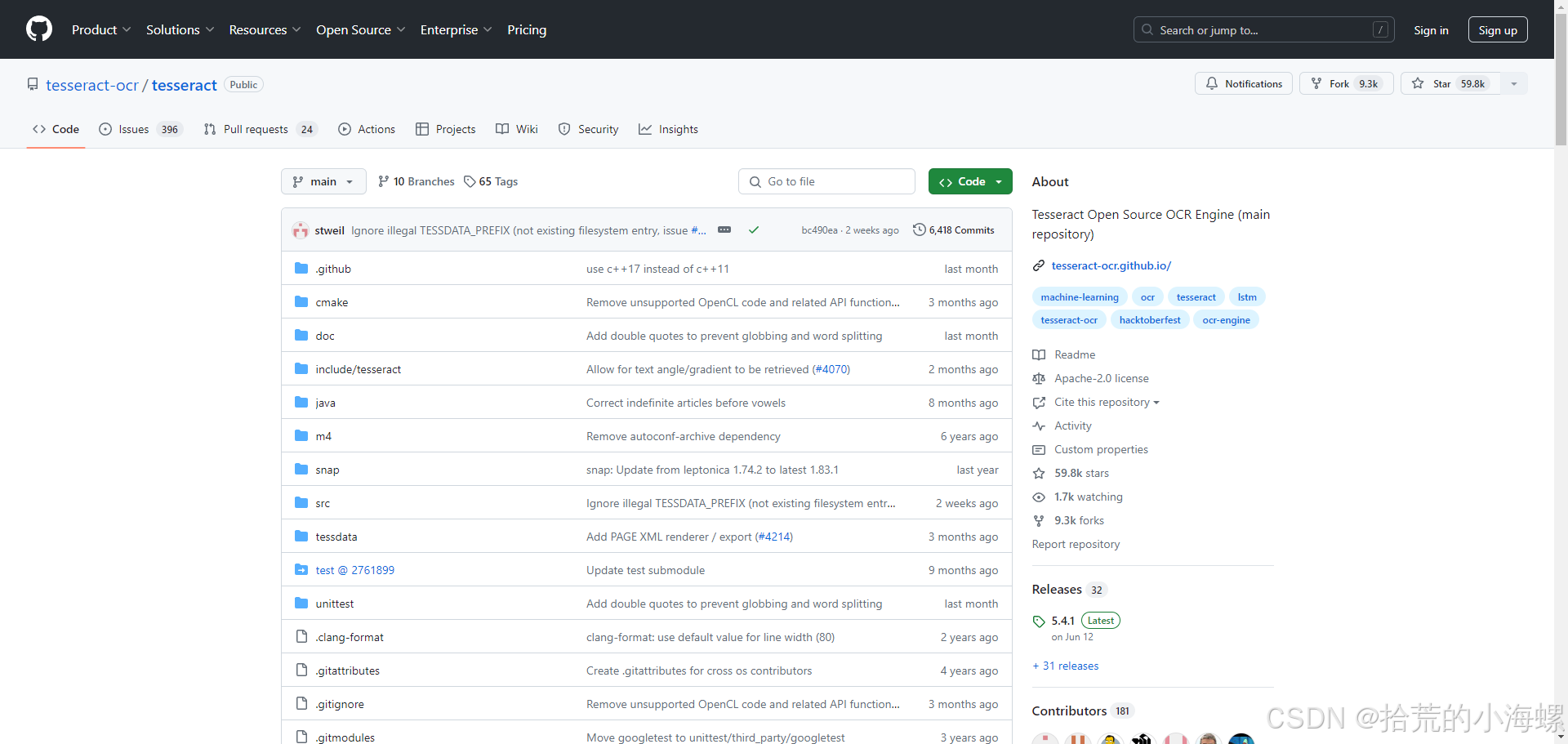Click the .gitignore file icon
1568x744 pixels.
pos(301,703)
